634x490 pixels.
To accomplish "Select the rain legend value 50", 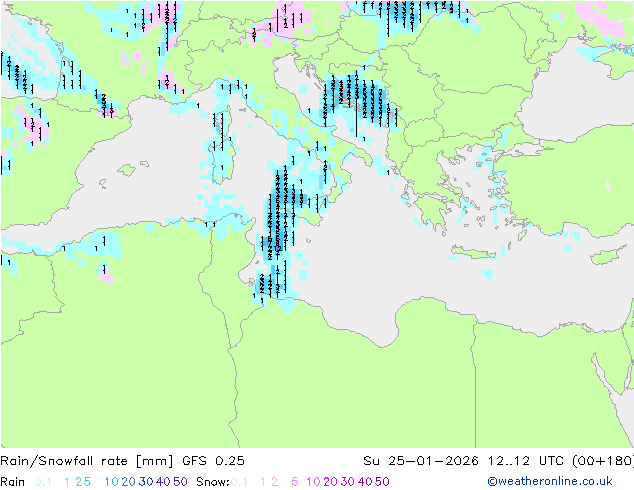I will 180,482.
